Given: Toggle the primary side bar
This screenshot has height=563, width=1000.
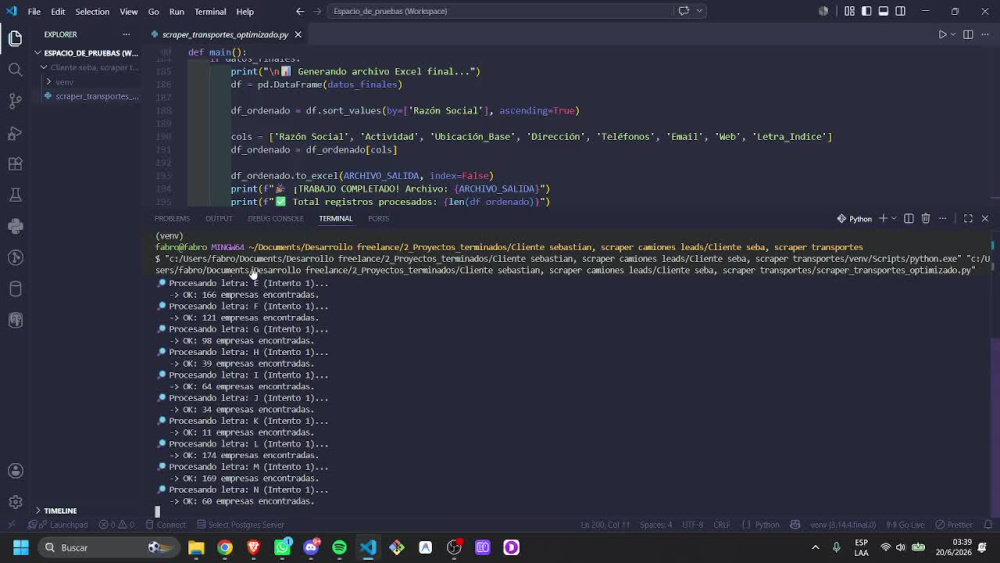Looking at the screenshot, I should (x=866, y=11).
